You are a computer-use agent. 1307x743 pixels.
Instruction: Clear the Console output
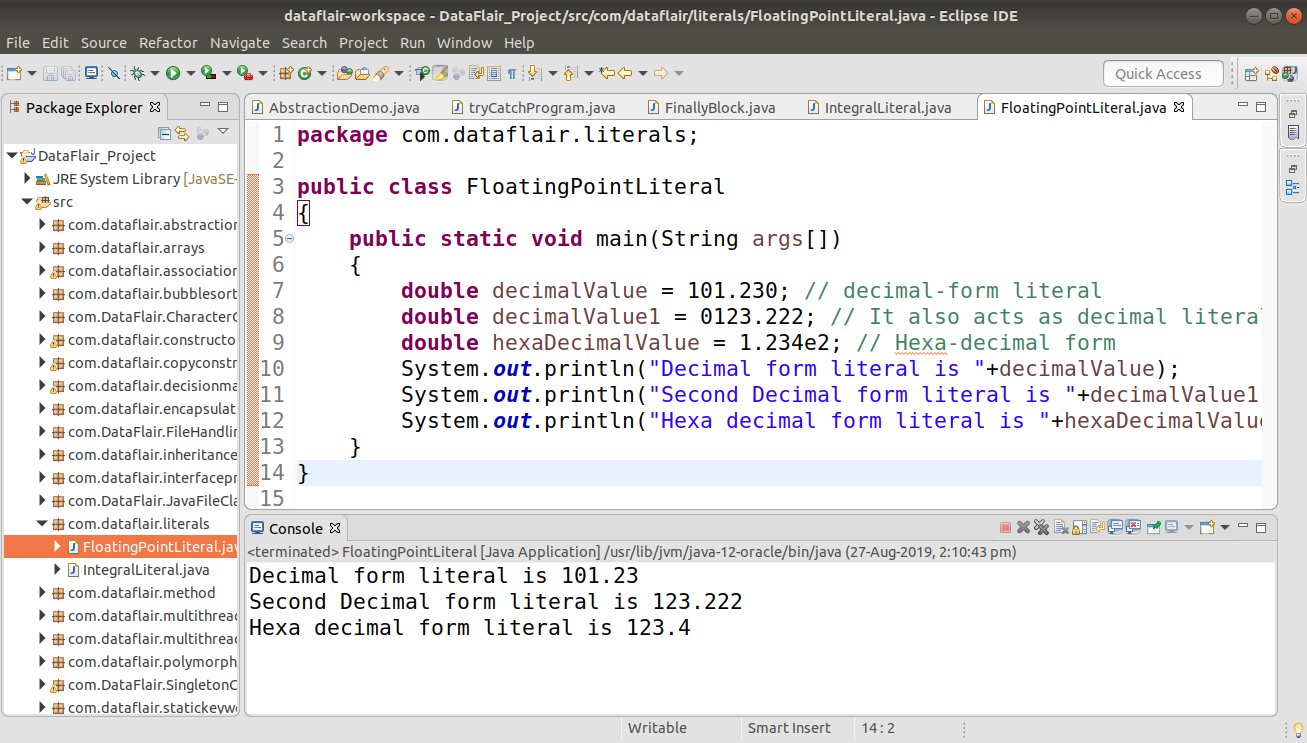click(x=1061, y=527)
